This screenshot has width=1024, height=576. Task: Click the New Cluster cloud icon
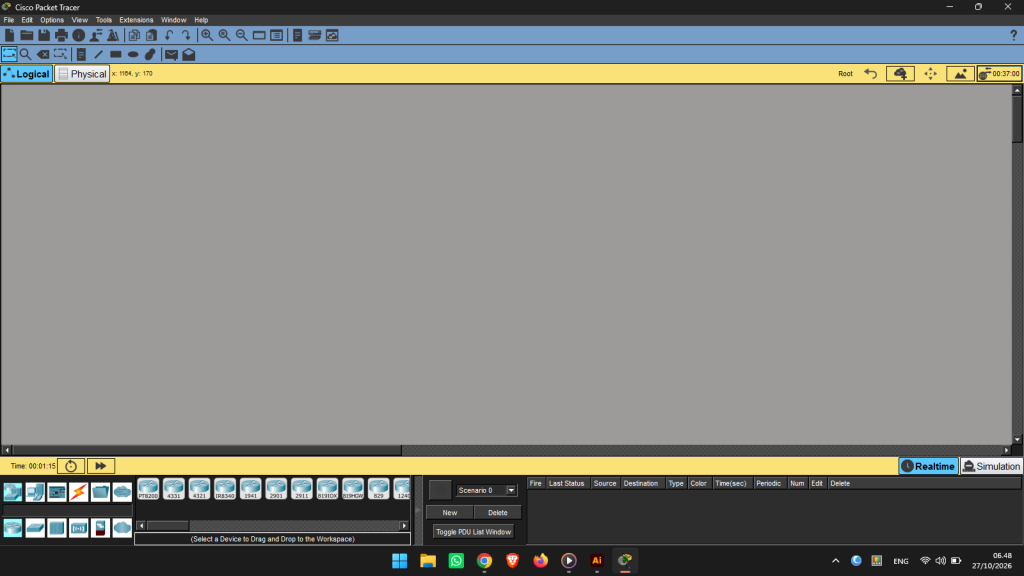pos(900,74)
